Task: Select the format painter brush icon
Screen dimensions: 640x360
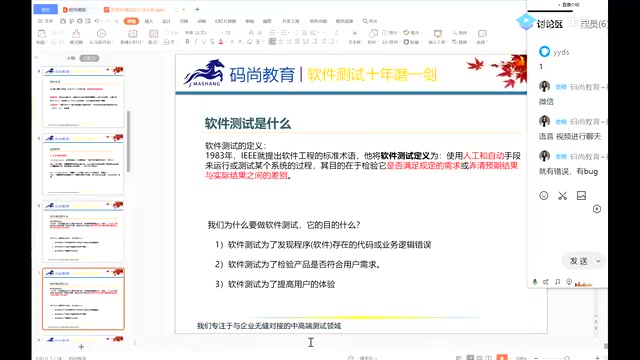Action: 76,33
